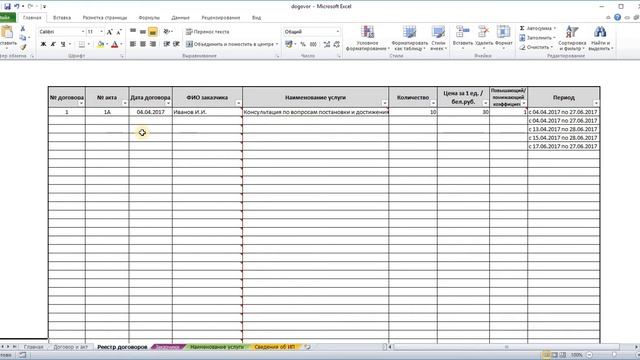The image size is (640, 360).
Task: Open the Разметка страницы ribbon tab
Action: pos(104,18)
